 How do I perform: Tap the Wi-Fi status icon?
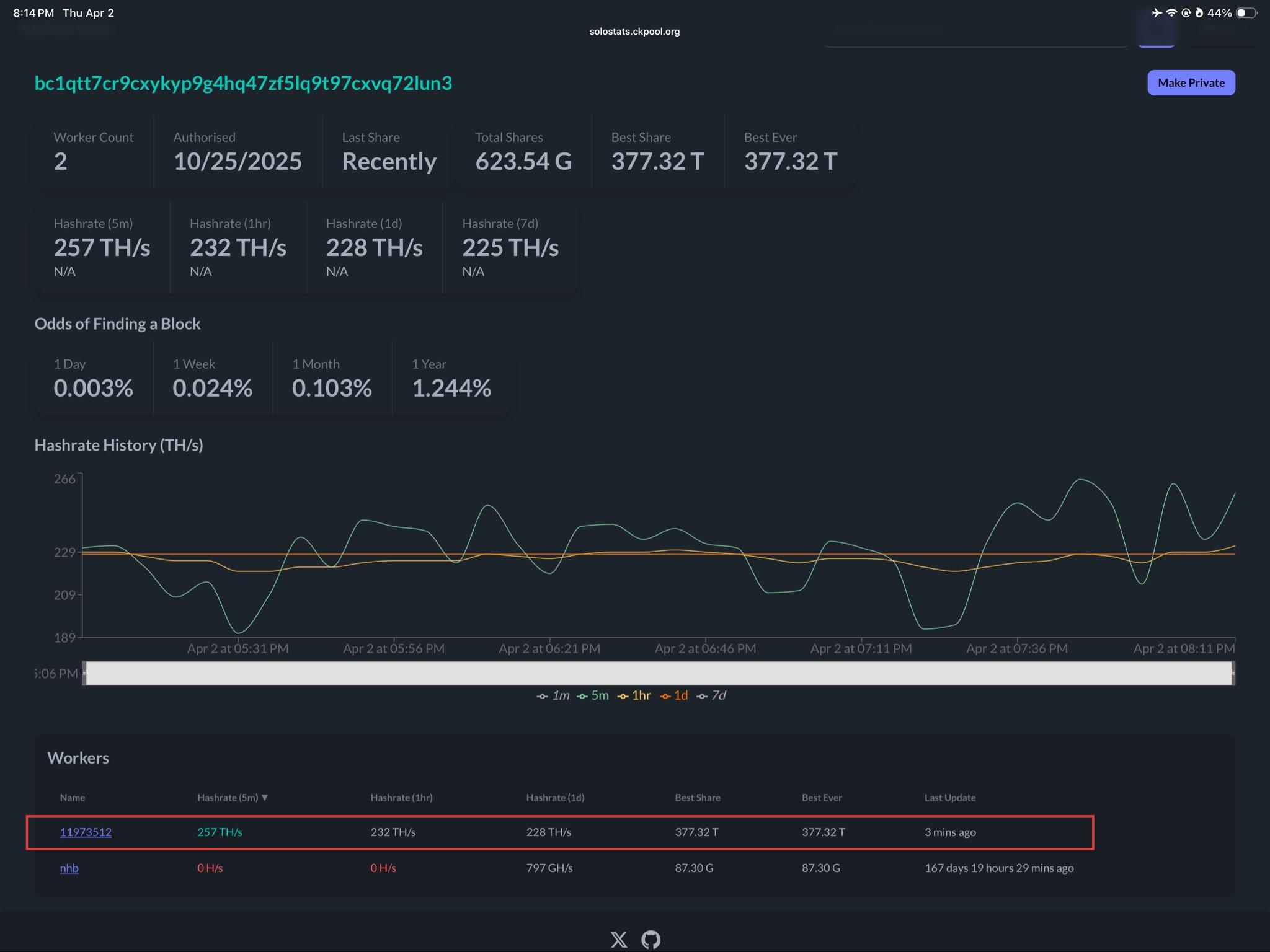(1171, 13)
